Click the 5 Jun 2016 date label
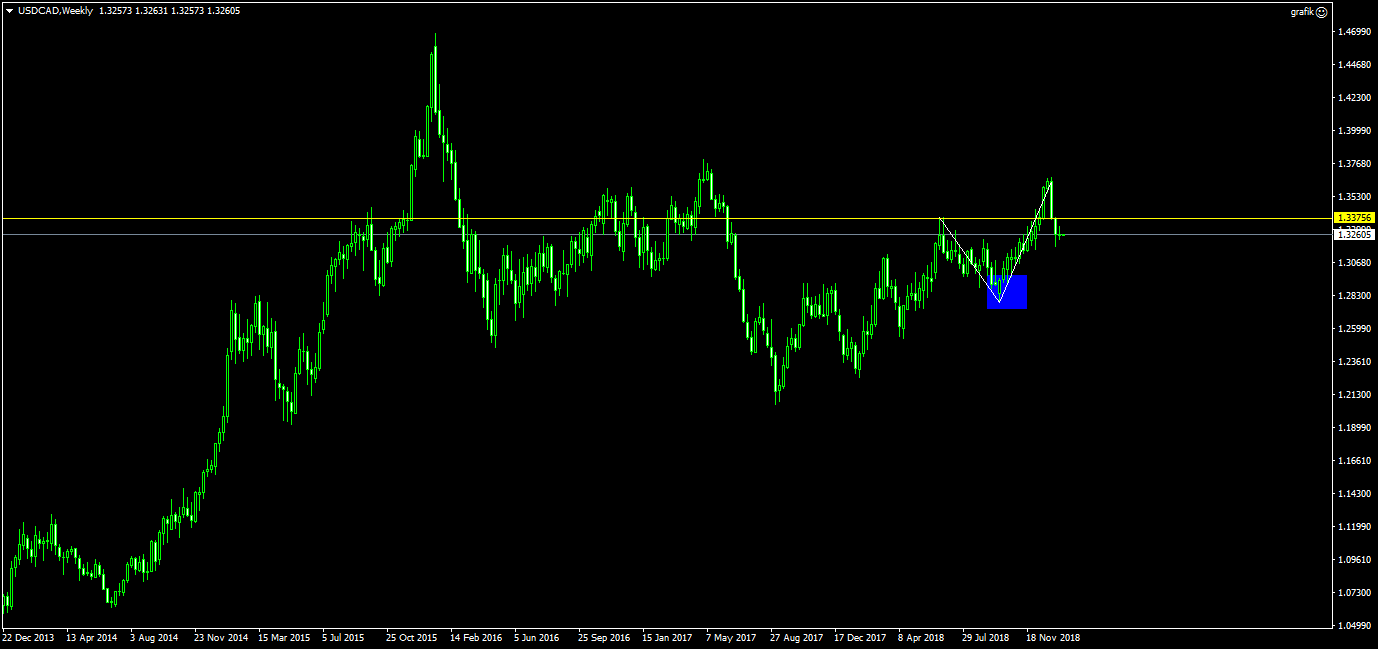1378x649 pixels. pos(538,637)
